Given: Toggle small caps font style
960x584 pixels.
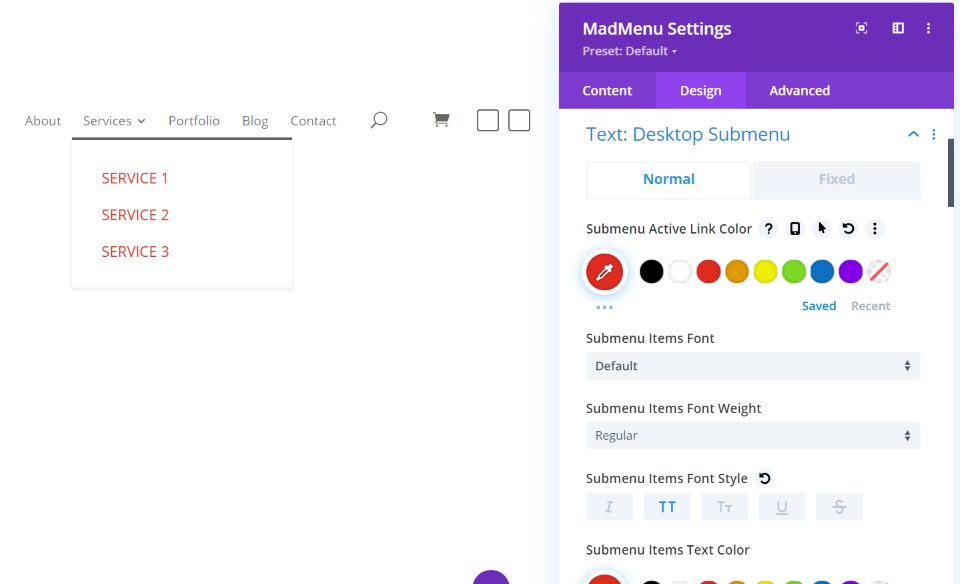Looking at the screenshot, I should [724, 507].
